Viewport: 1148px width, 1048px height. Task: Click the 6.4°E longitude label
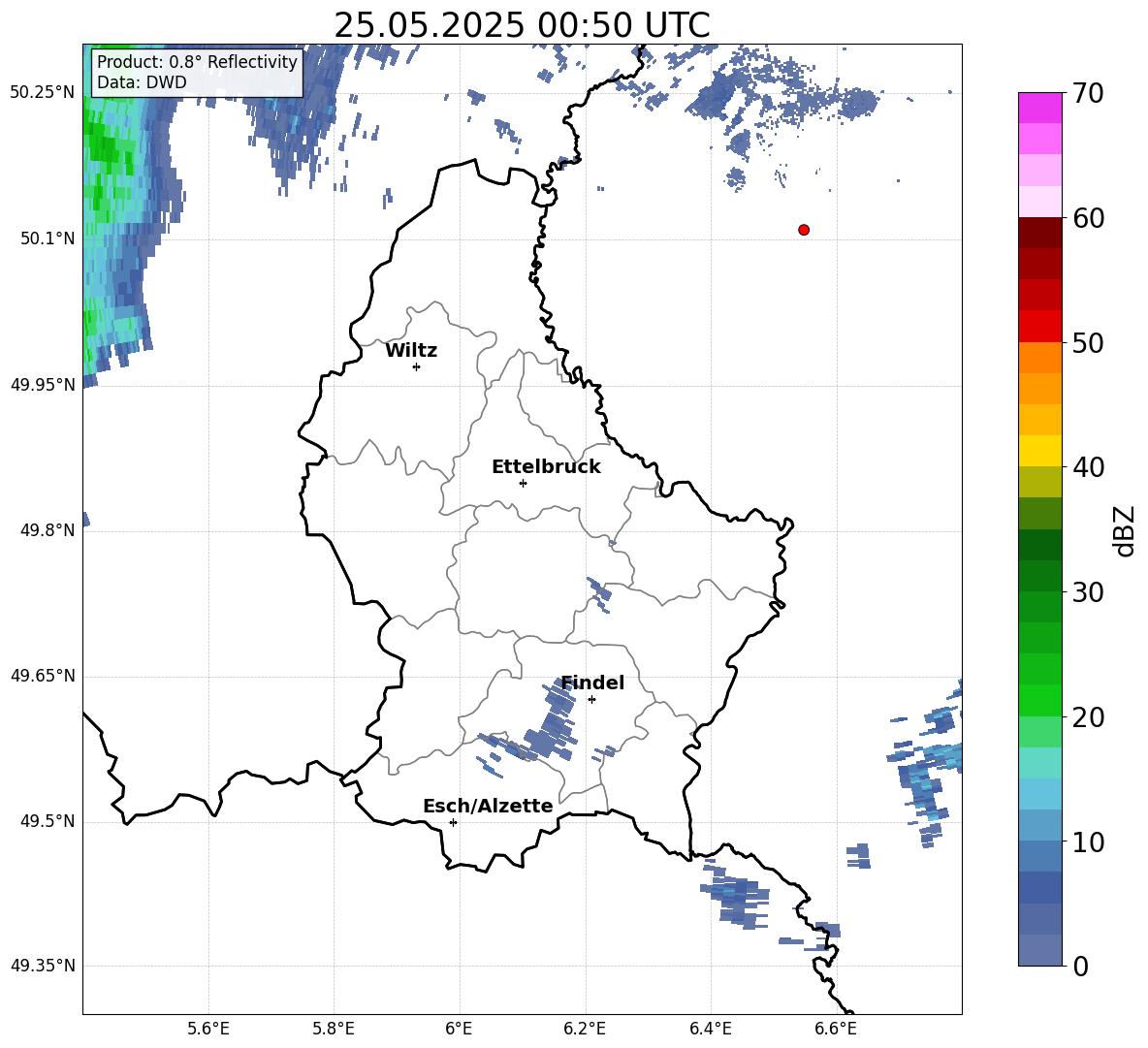(710, 1030)
